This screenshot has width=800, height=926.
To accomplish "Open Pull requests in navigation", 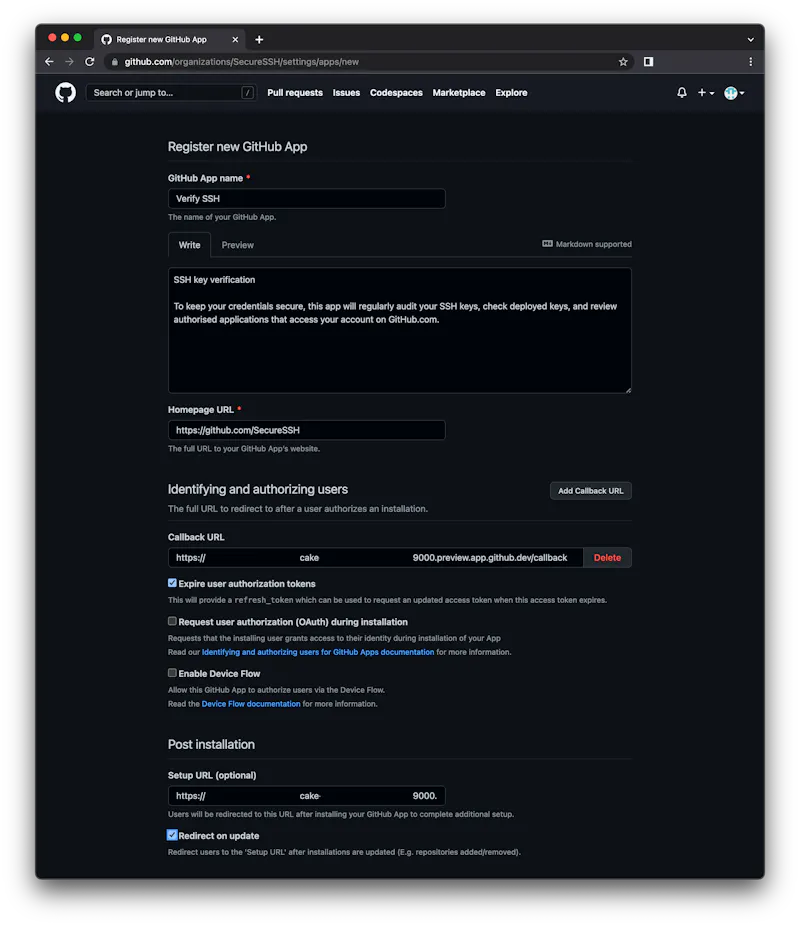I will 295,93.
